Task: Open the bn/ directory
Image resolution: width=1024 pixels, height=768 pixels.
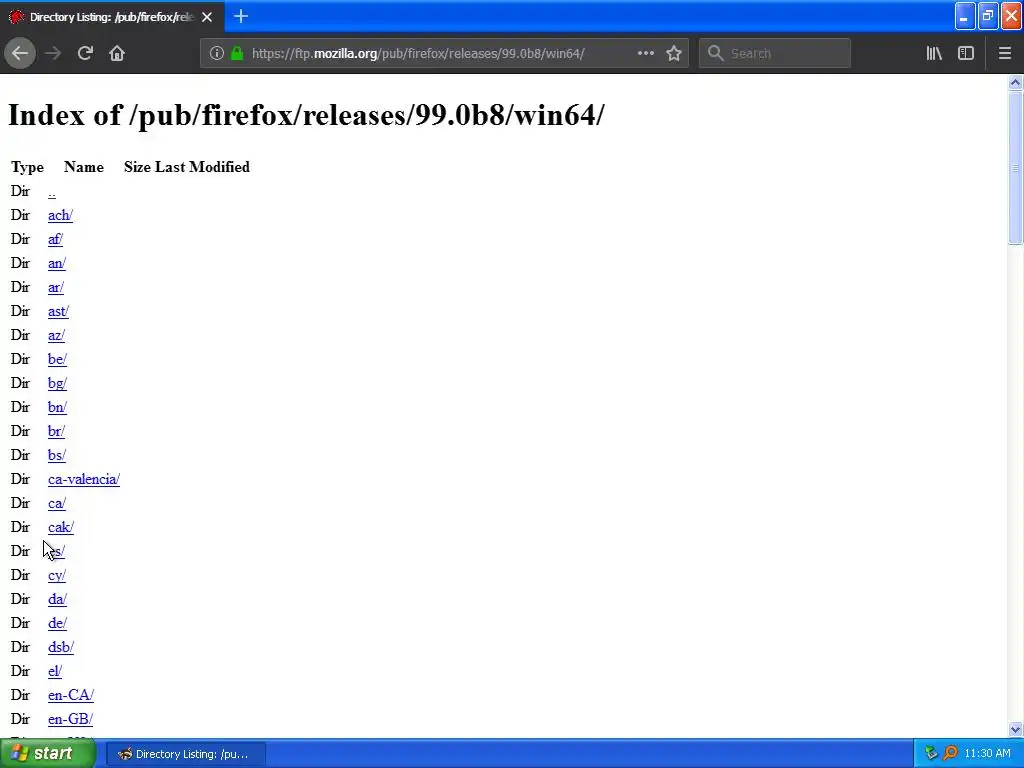Action: pyautogui.click(x=57, y=408)
